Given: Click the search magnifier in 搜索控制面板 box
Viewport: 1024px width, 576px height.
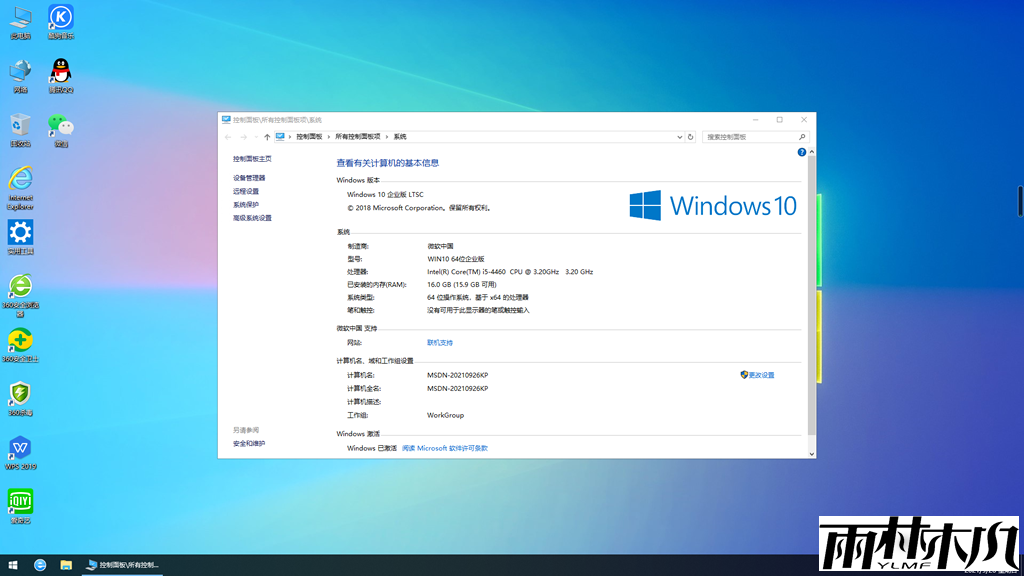Looking at the screenshot, I should click(x=802, y=137).
